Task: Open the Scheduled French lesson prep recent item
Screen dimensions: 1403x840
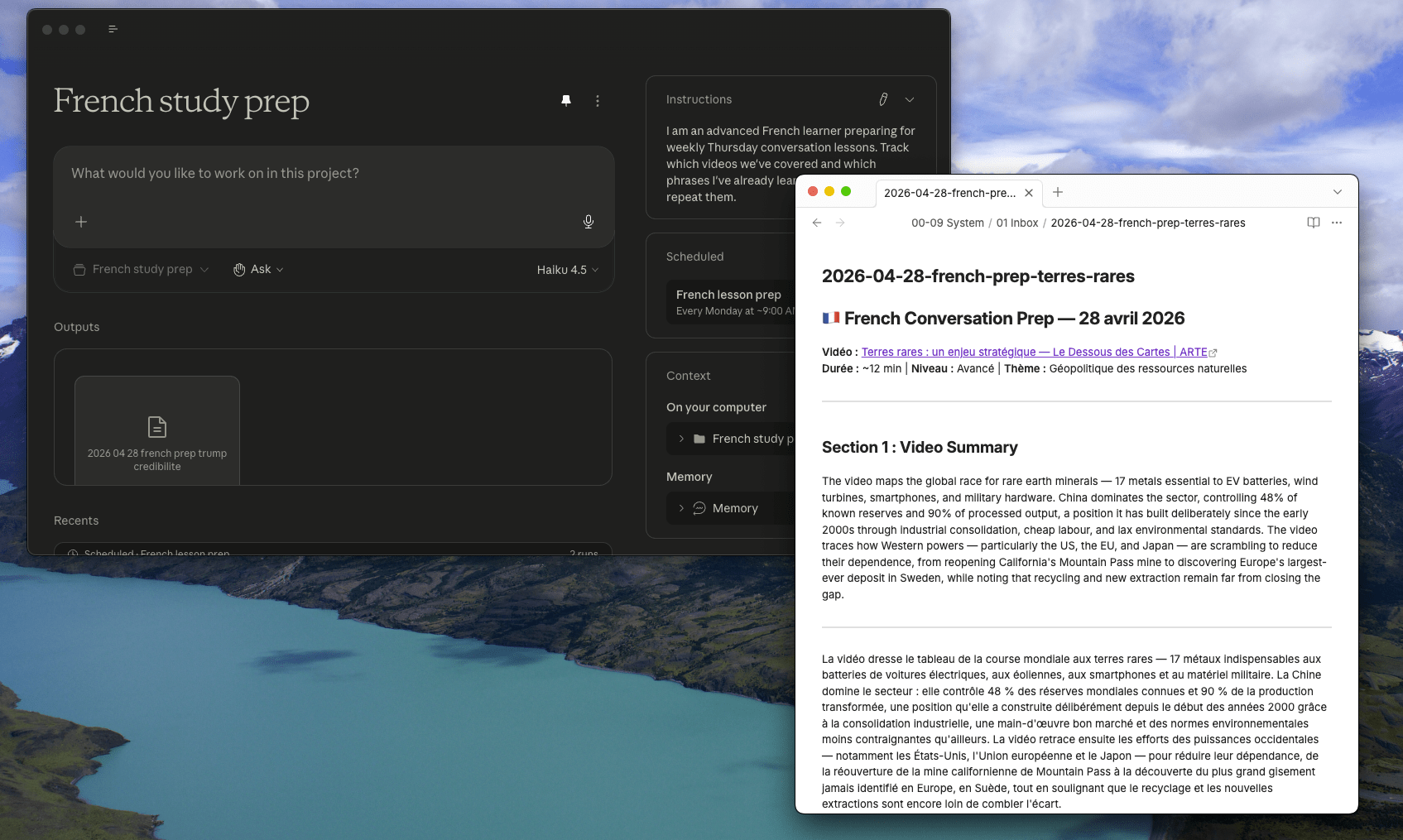Action: pos(333,550)
